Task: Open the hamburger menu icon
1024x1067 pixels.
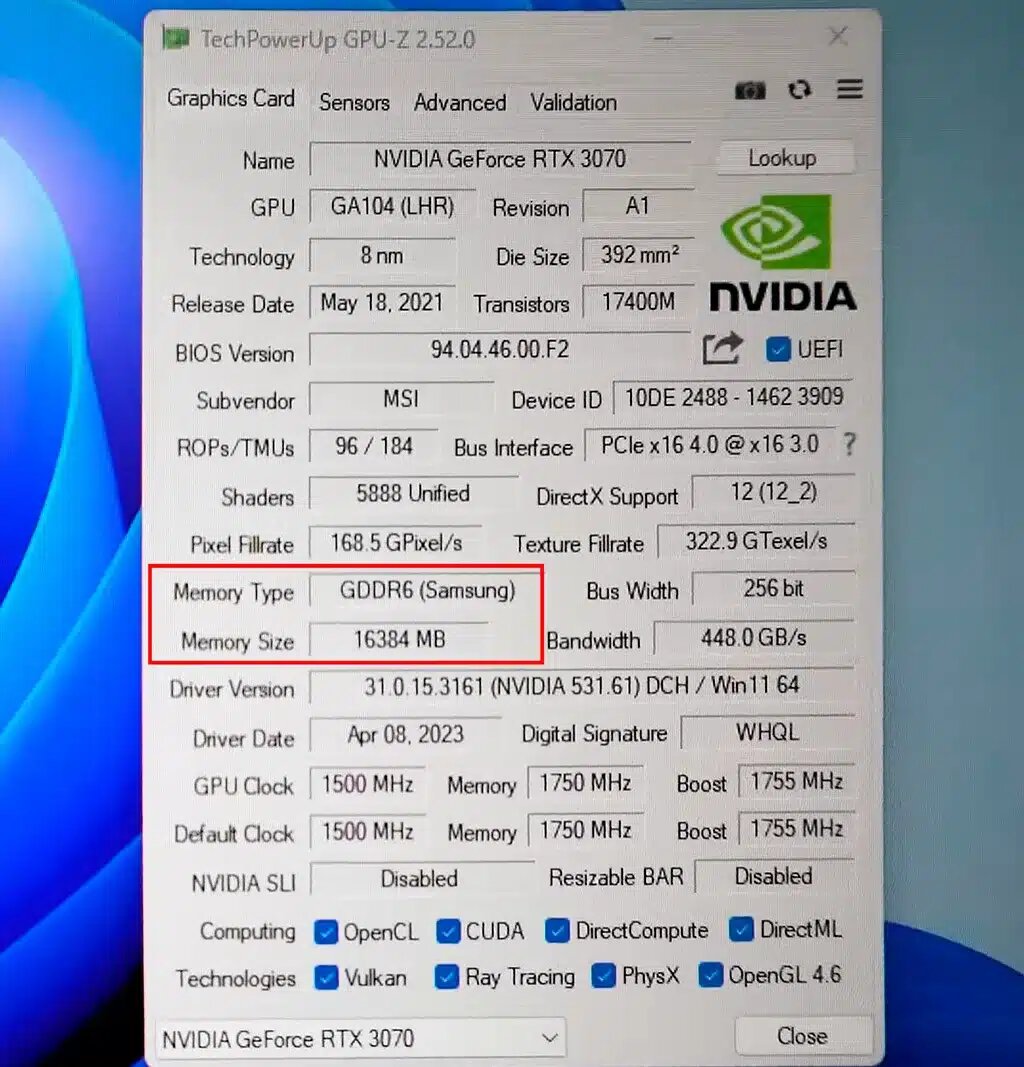Action: tap(849, 89)
